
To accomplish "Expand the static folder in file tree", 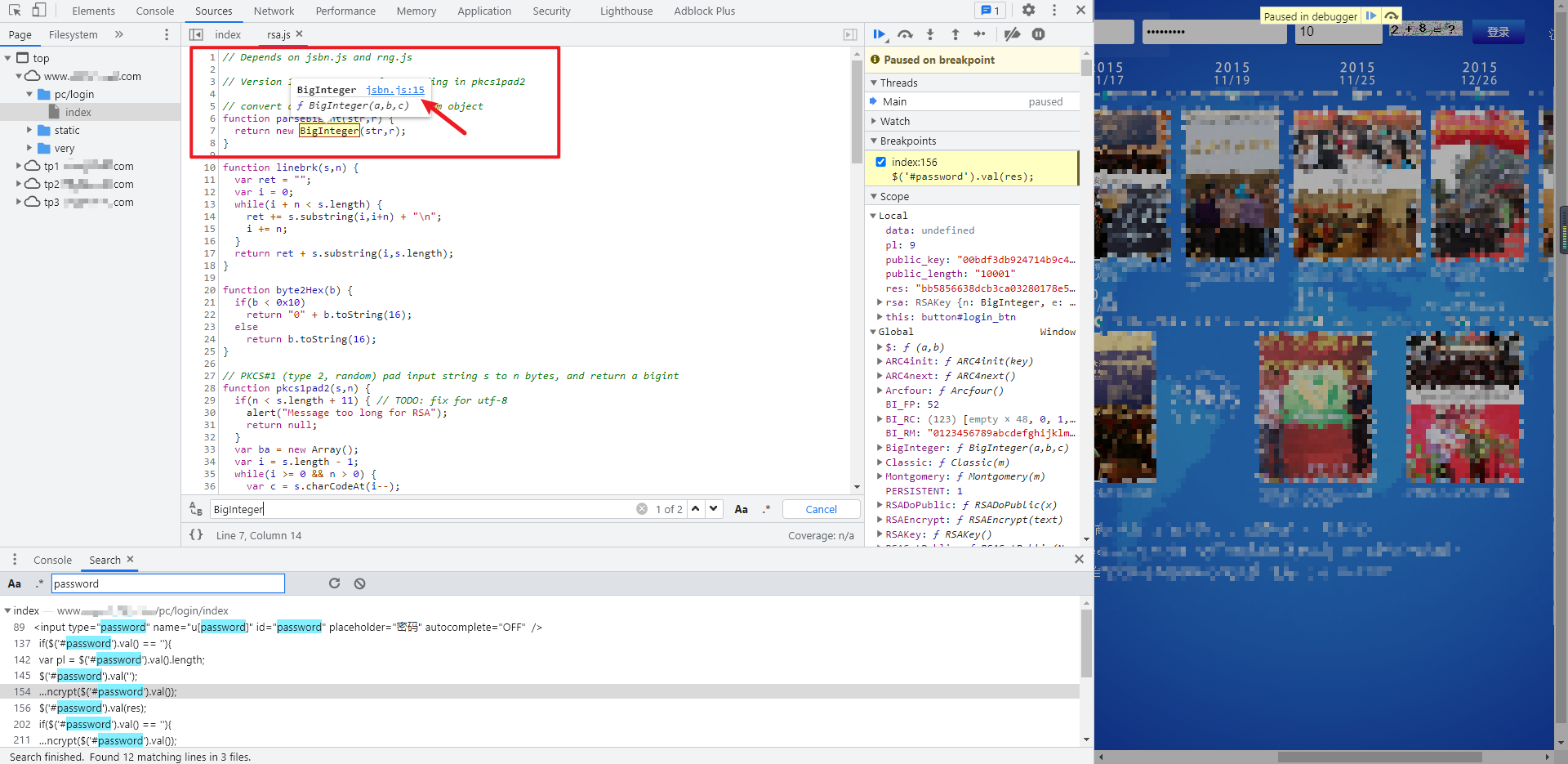I will click(x=29, y=130).
